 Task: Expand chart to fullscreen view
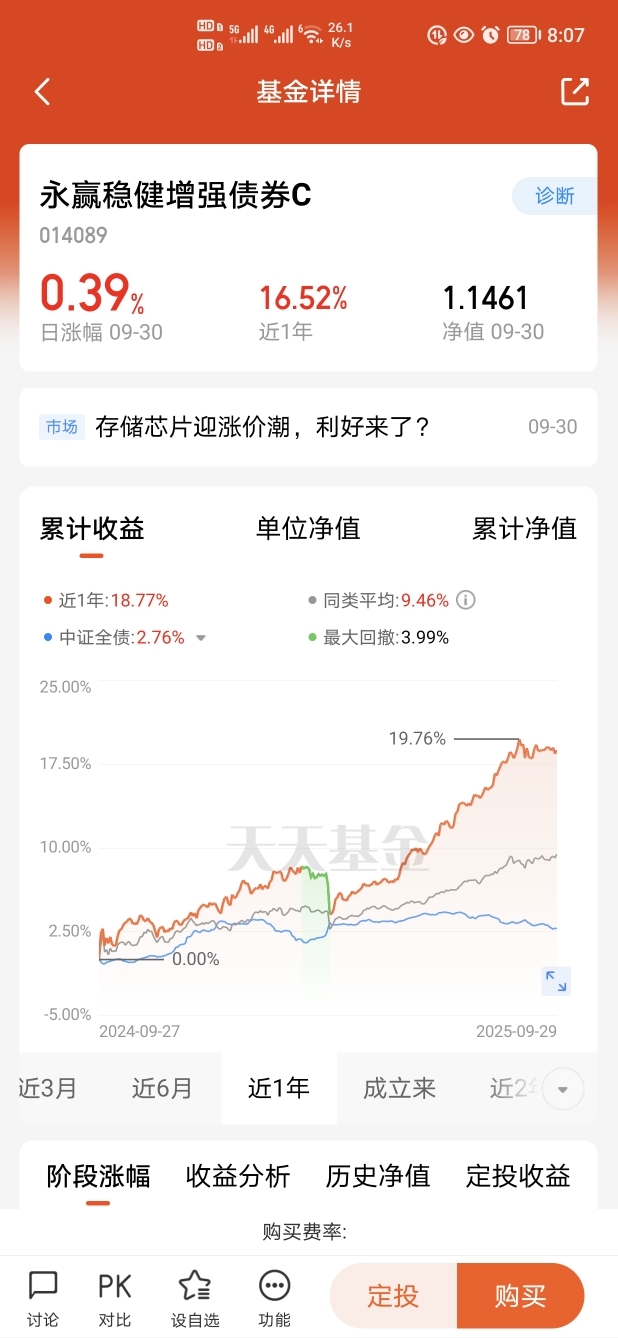[556, 981]
